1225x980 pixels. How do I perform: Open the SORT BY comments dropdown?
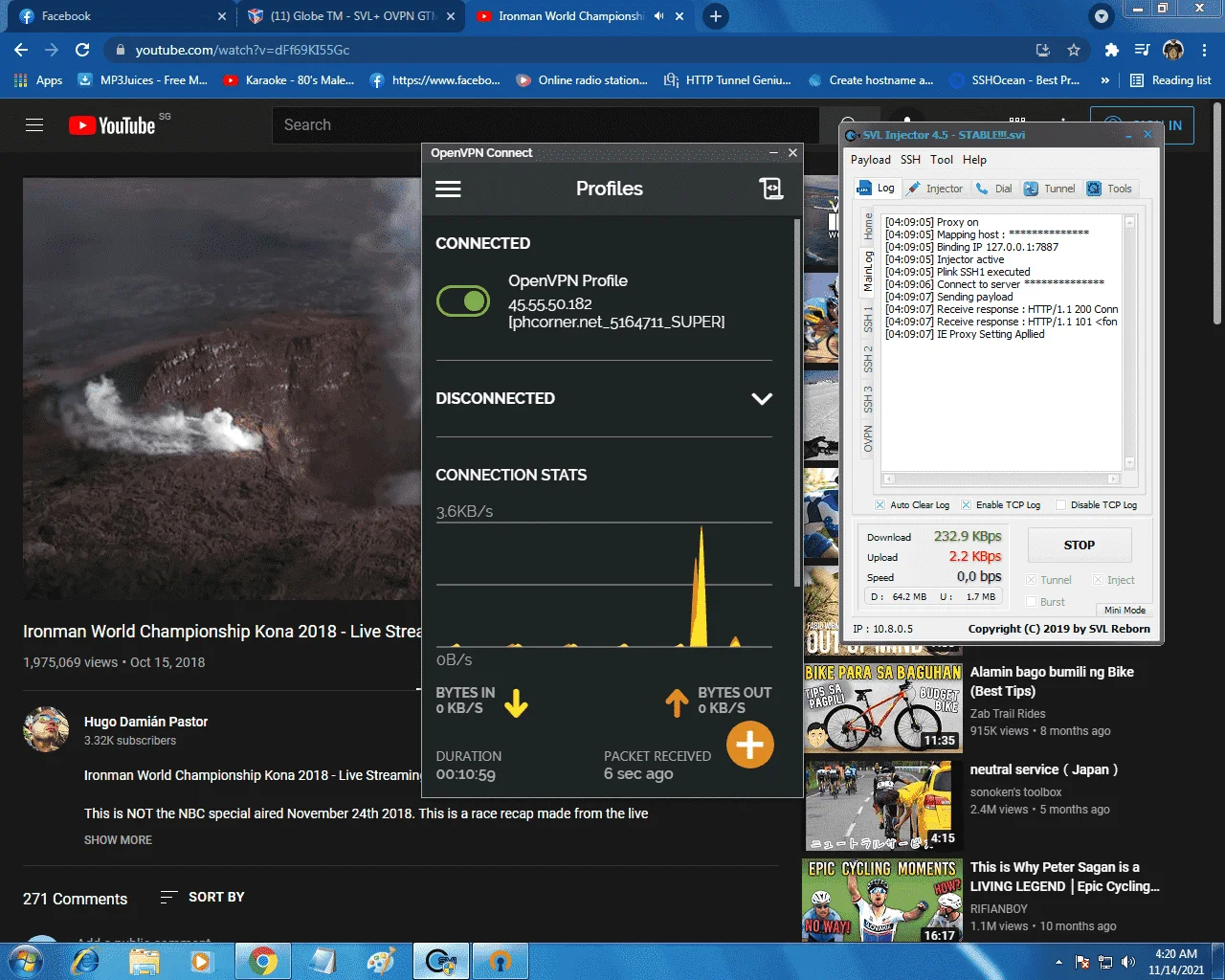[x=202, y=897]
